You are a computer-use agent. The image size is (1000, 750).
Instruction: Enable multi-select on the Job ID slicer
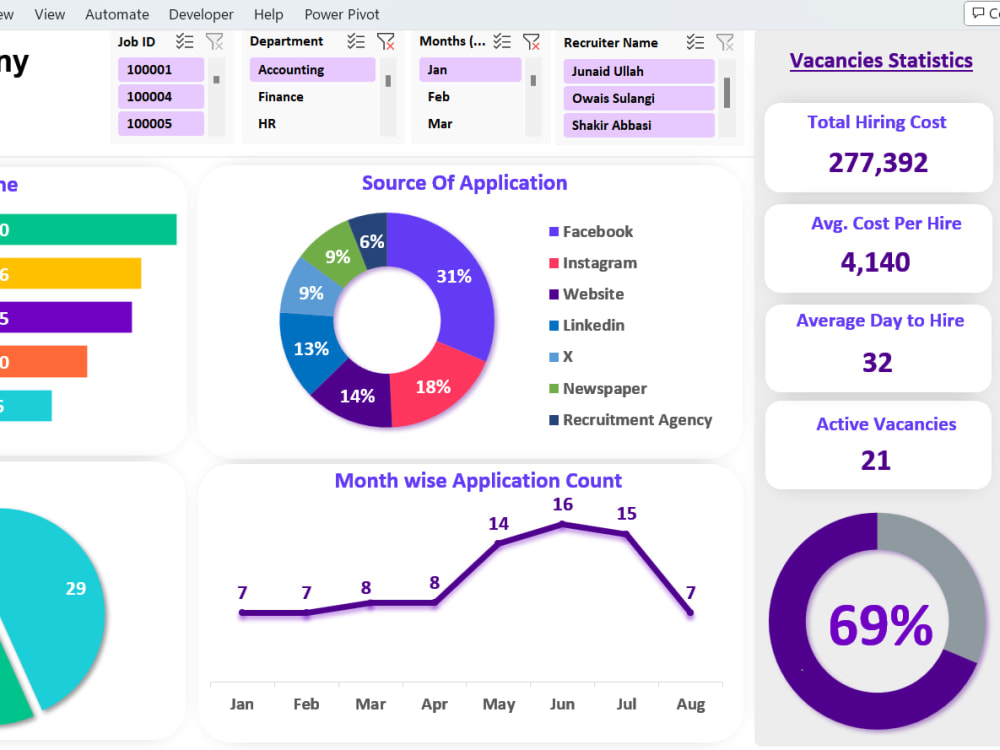tap(185, 41)
